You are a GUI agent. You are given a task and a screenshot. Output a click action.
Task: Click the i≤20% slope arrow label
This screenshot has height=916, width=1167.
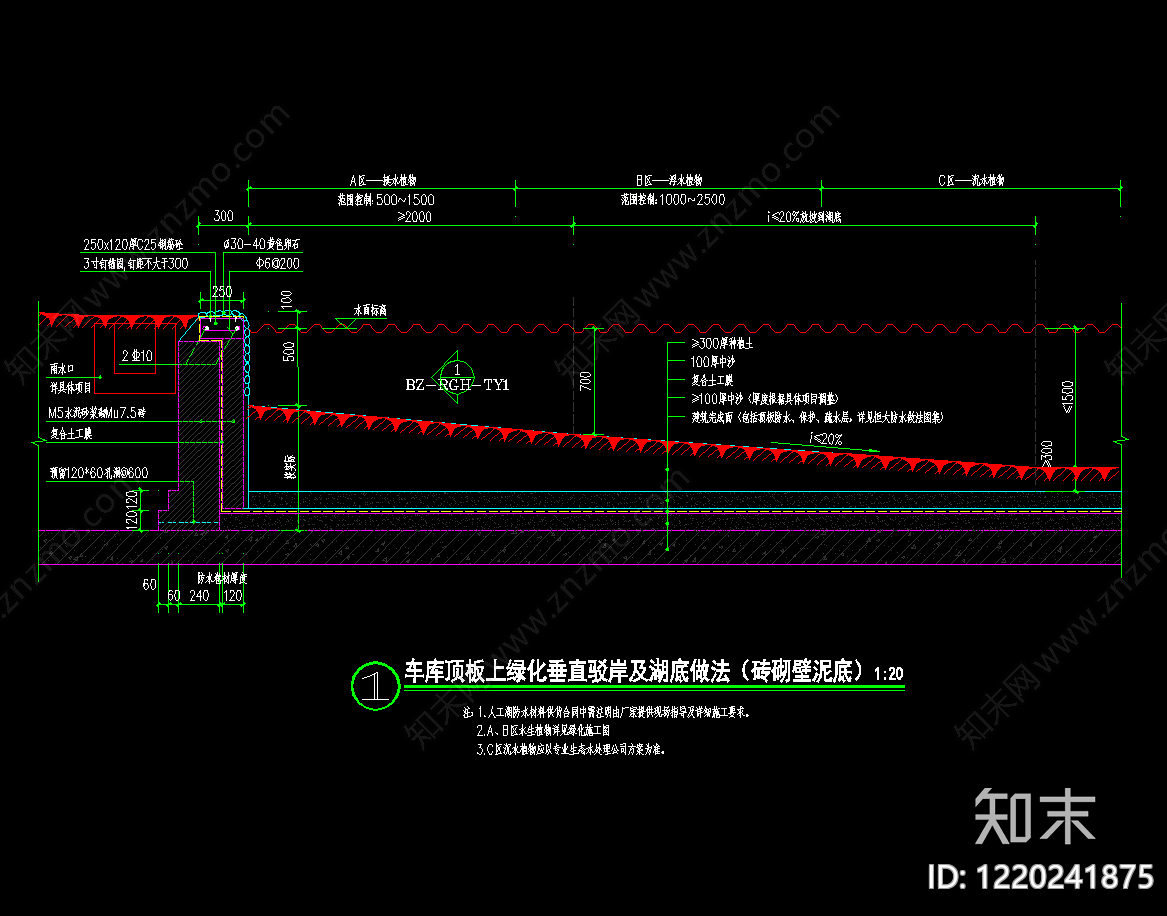click(825, 439)
